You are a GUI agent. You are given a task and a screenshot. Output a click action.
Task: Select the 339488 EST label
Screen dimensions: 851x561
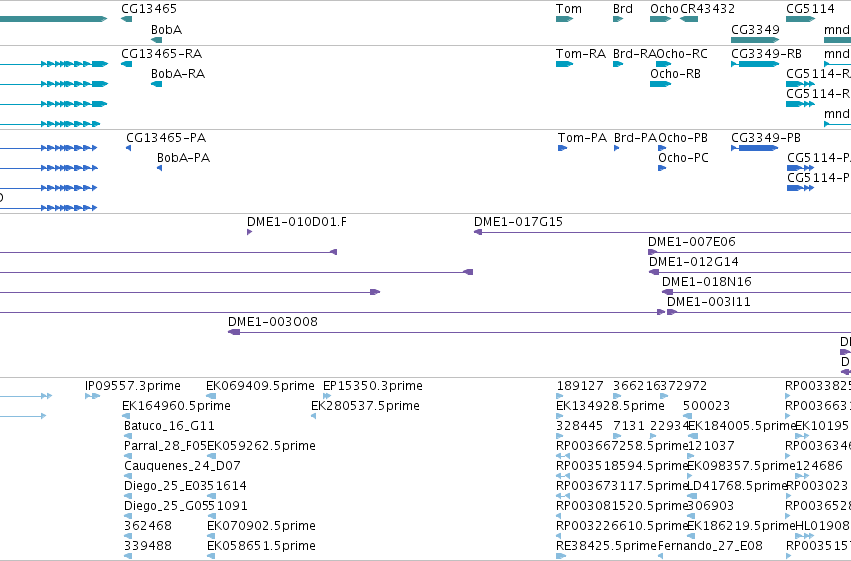[148, 546]
